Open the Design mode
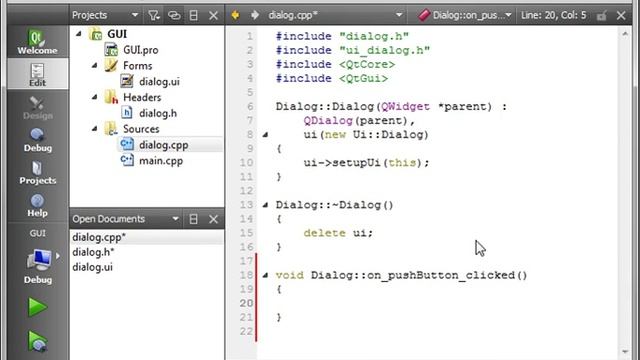The width and height of the screenshot is (640, 360). pos(38,107)
